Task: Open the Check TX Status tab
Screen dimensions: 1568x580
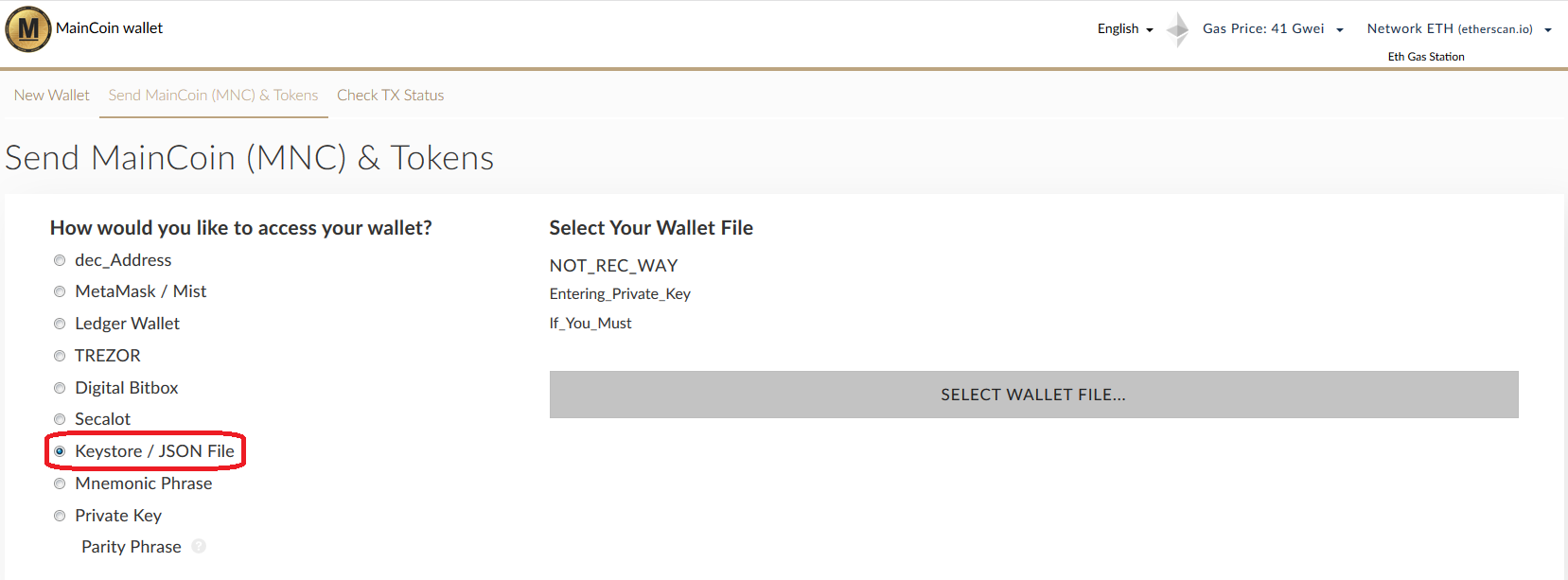Action: [x=390, y=95]
